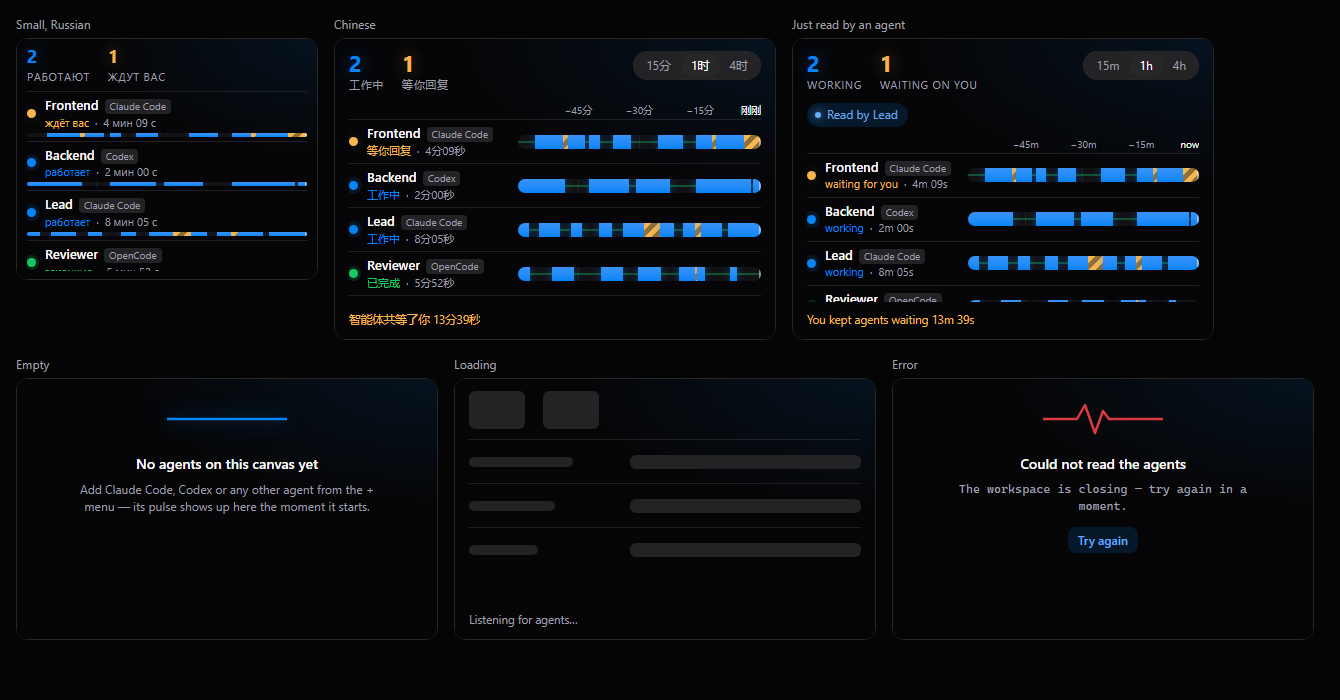Open the Frontend agent row in Russian panel
This screenshot has height=700, width=1340.
pyautogui.click(x=167, y=117)
